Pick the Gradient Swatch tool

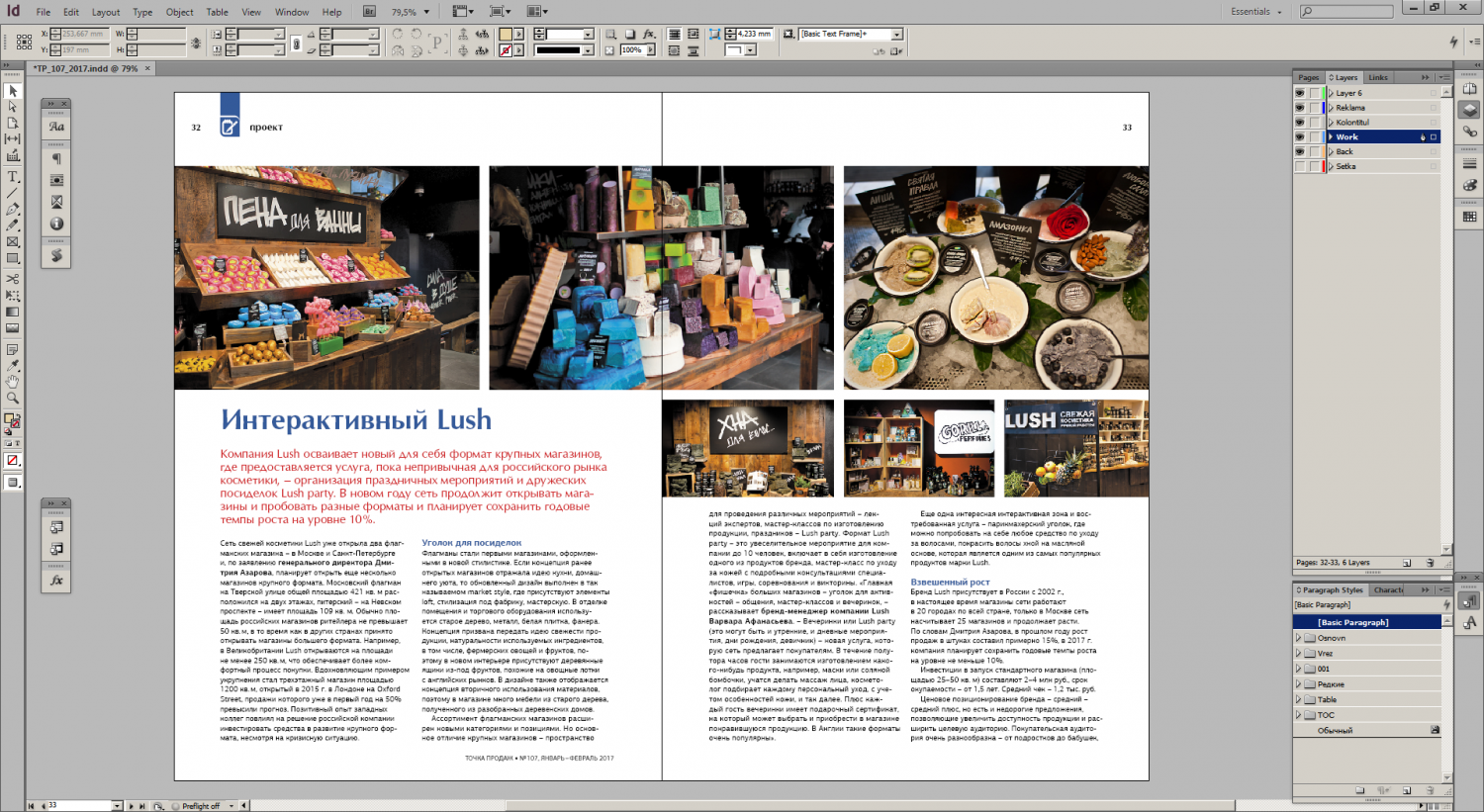coord(13,312)
